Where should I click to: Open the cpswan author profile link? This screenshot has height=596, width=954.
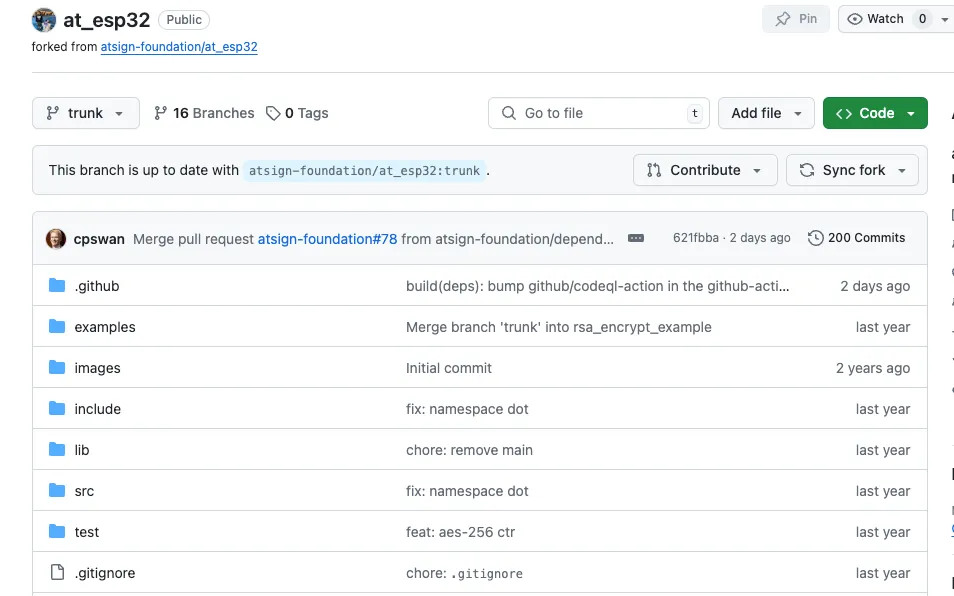tap(99, 239)
